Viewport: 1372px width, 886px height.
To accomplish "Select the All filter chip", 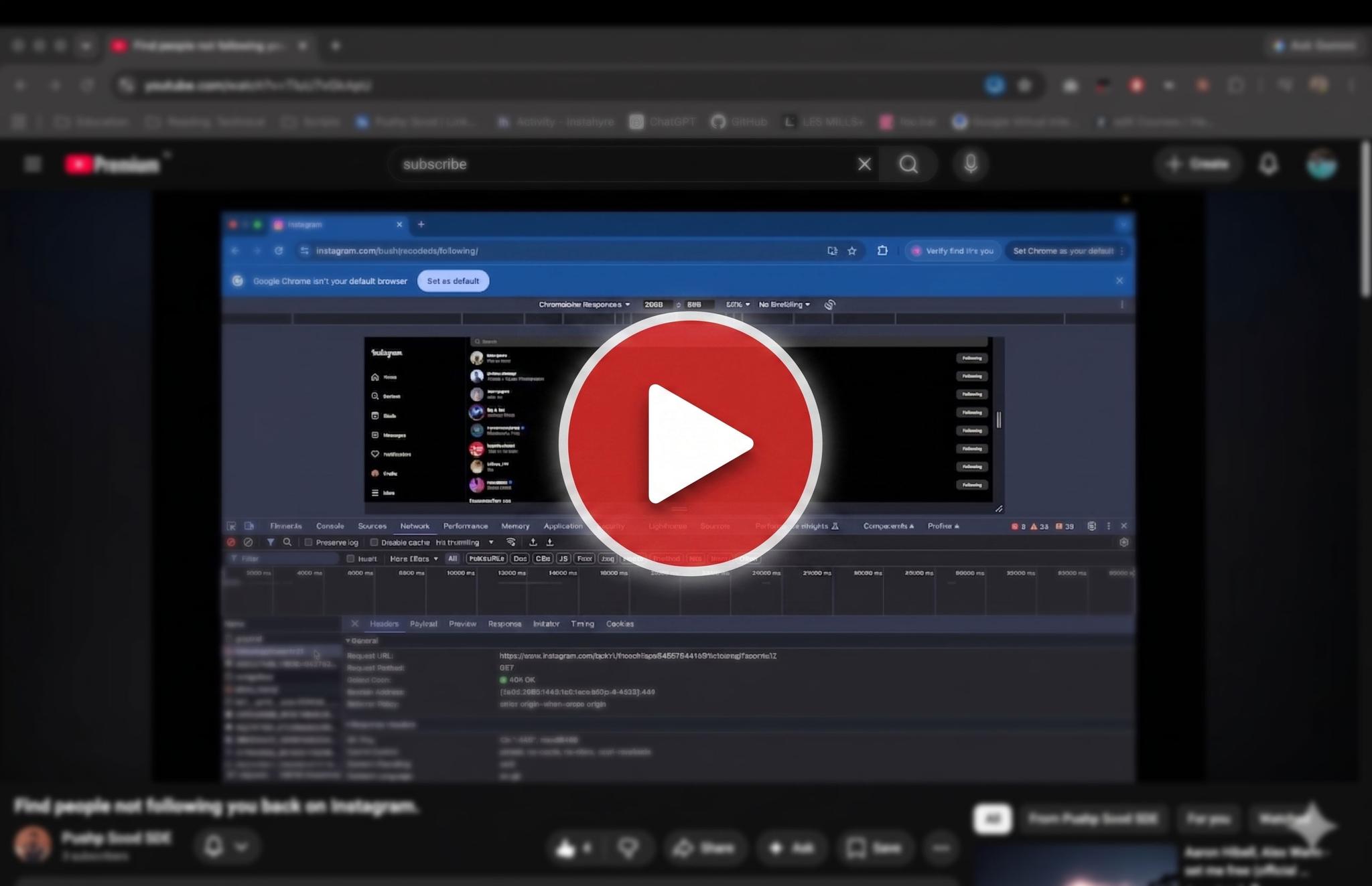I will [992, 818].
